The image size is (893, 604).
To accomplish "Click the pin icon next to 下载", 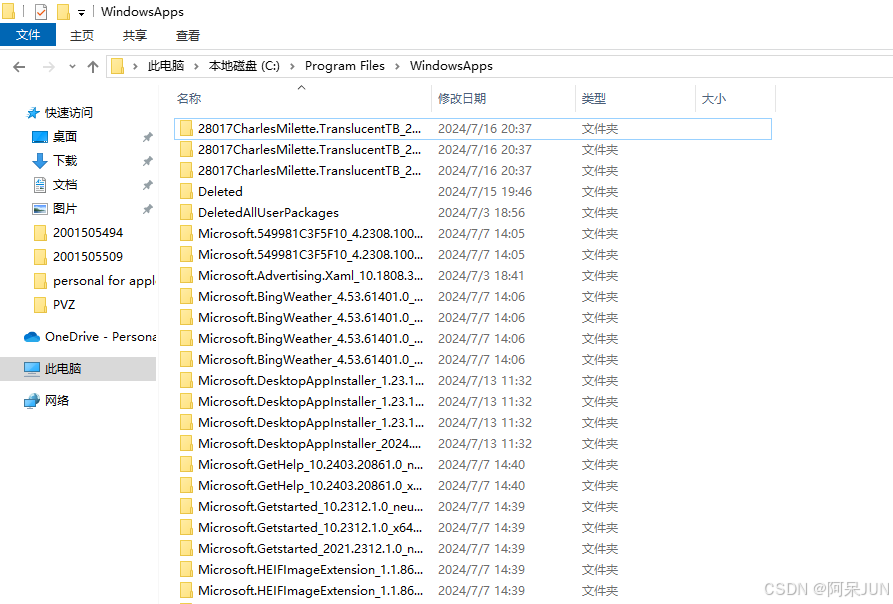I will [x=148, y=161].
